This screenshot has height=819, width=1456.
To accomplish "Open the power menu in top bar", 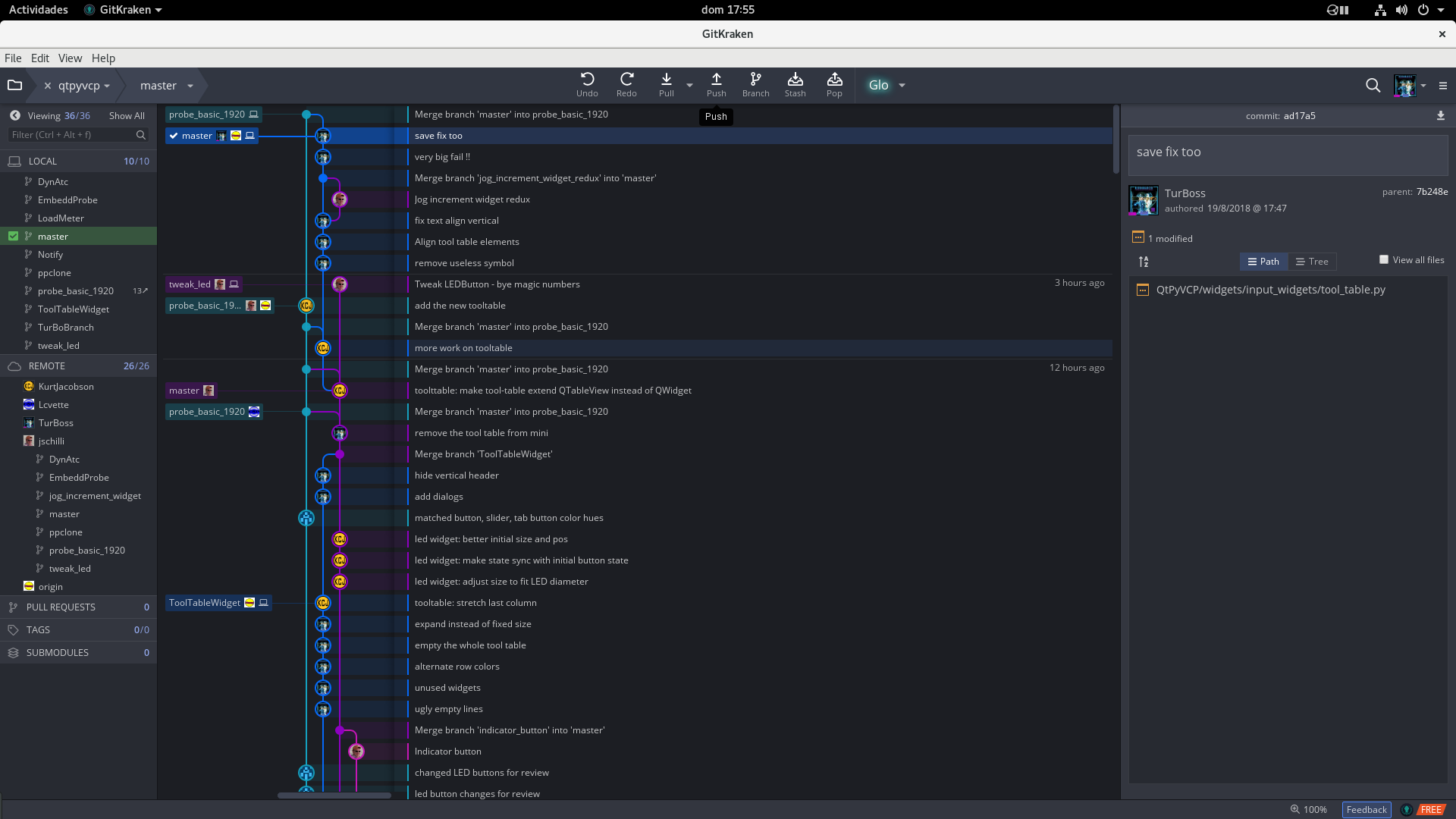I will point(1423,10).
